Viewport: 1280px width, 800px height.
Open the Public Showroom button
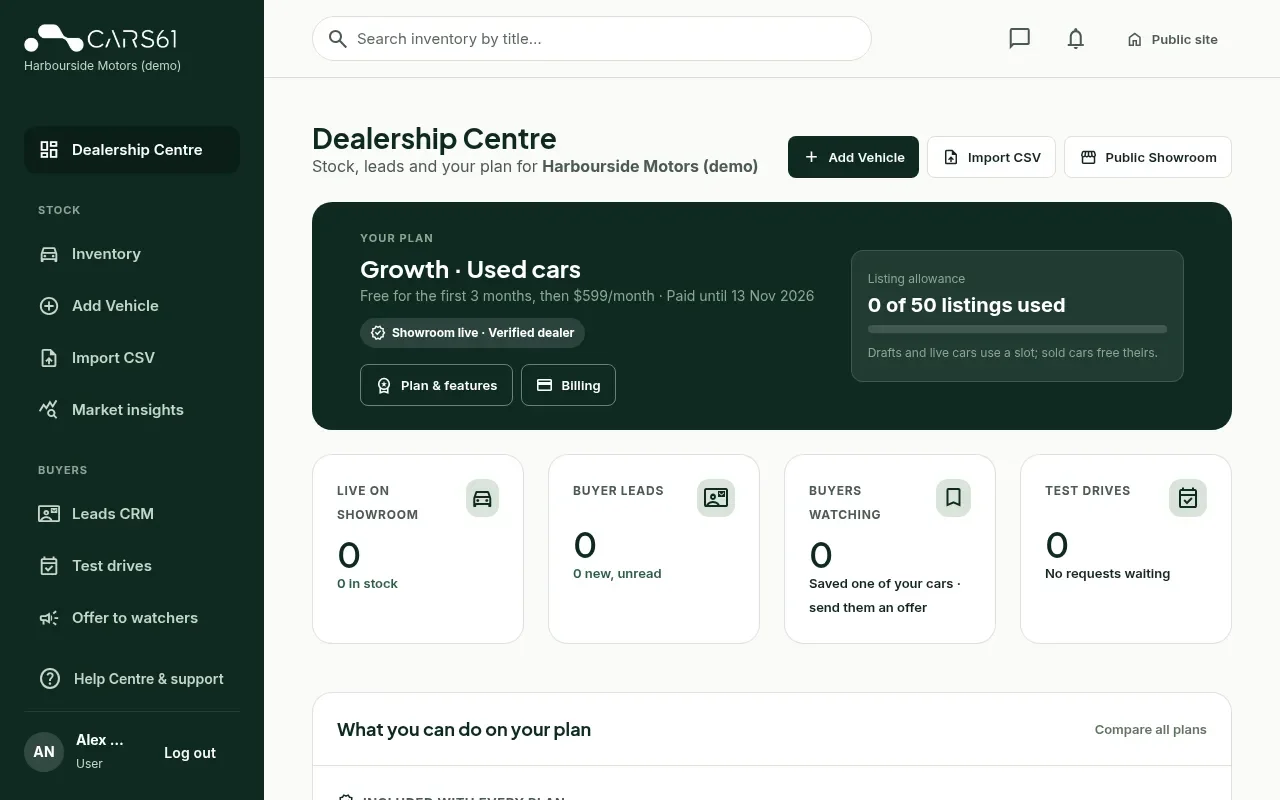1148,157
